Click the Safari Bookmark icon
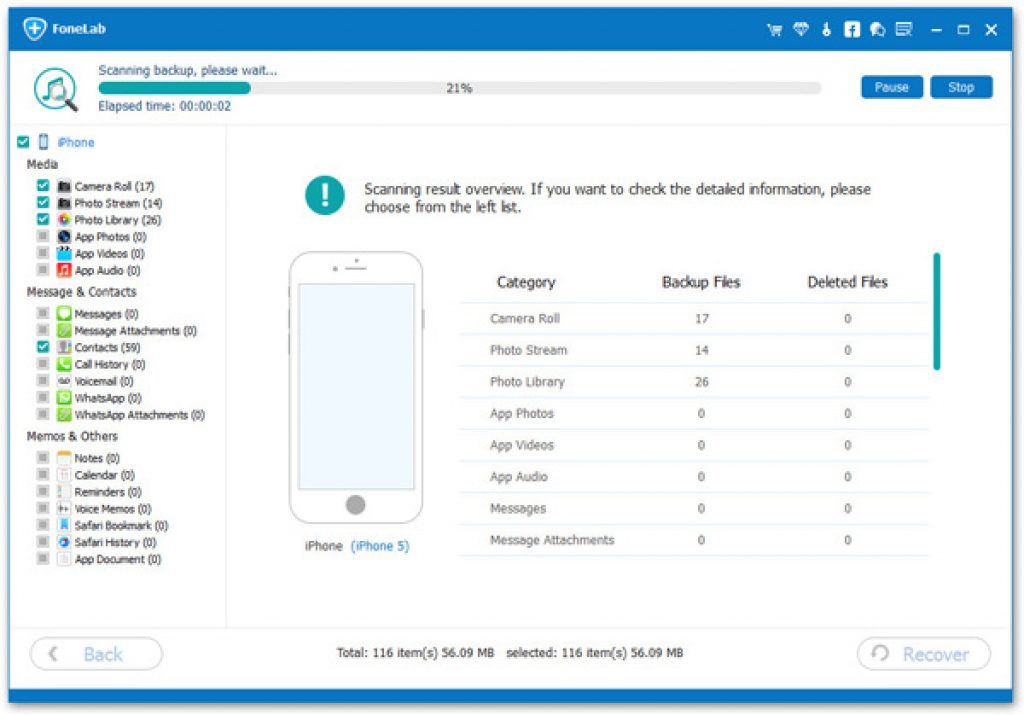Screen dimensions: 1024x715 pyautogui.click(x=64, y=526)
